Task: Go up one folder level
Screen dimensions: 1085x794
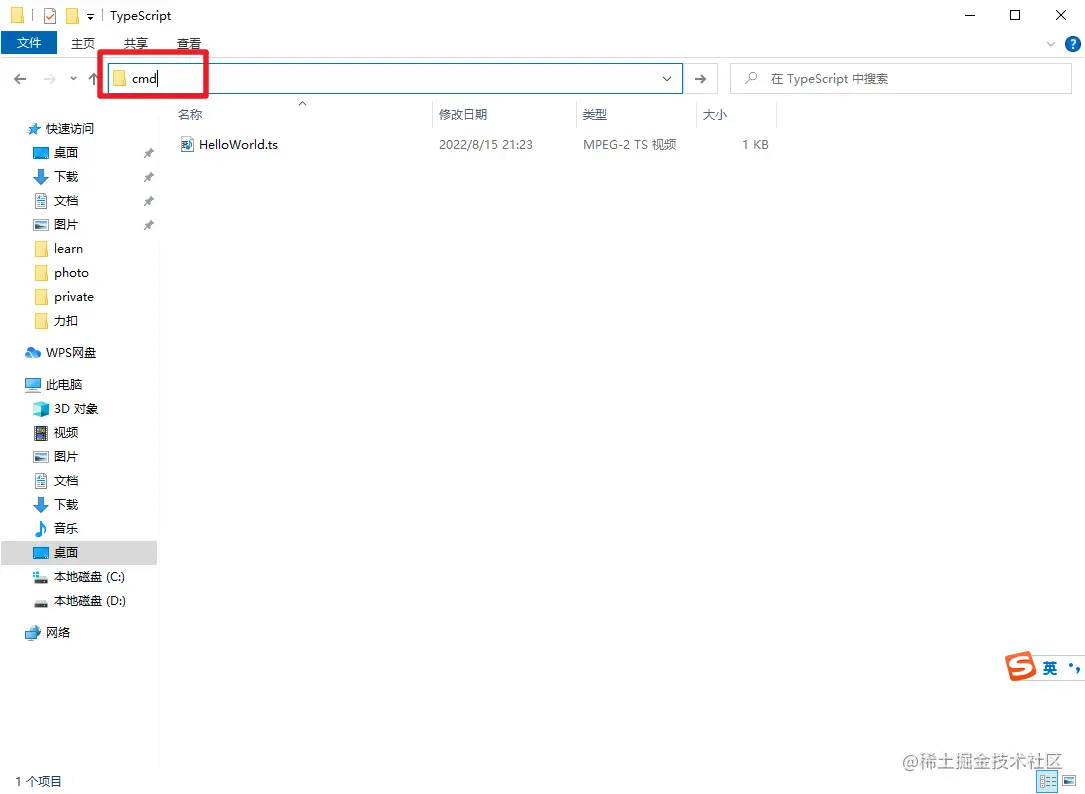Action: 93,79
